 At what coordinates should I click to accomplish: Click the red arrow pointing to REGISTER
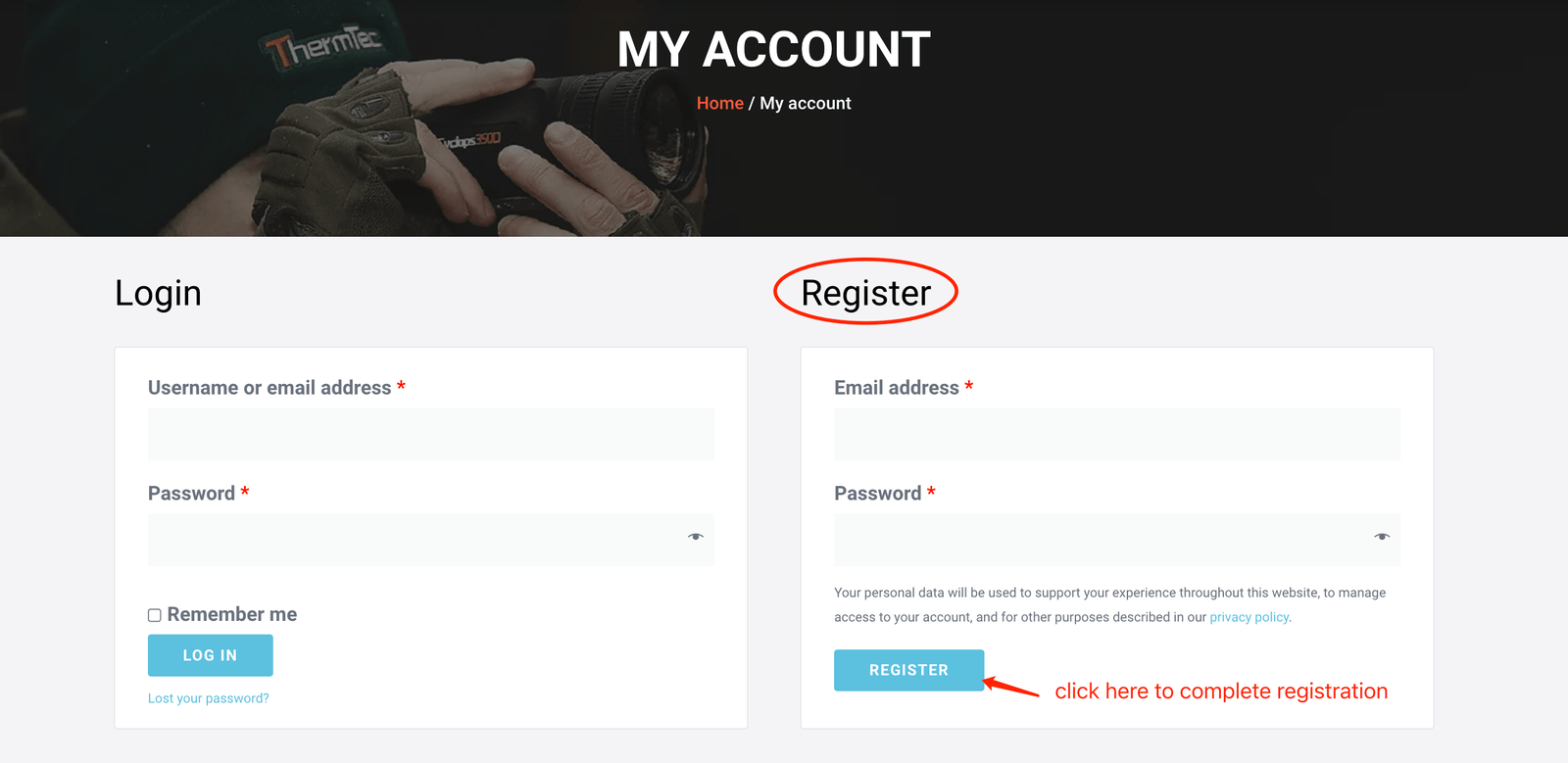[1010, 687]
